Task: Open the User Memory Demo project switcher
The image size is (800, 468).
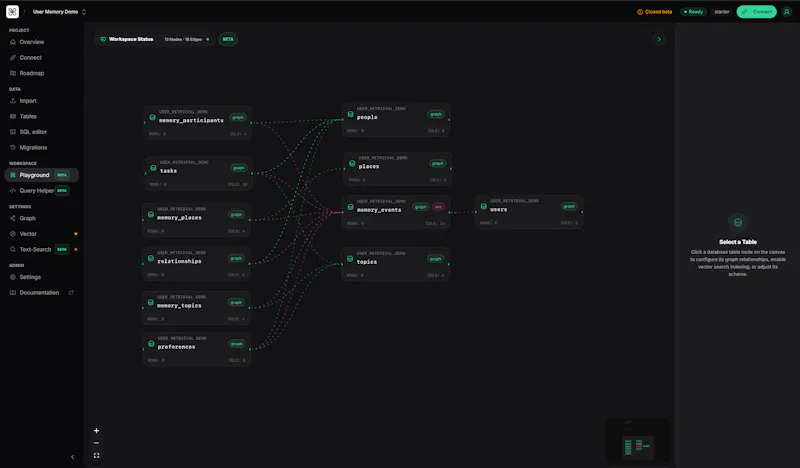Action: click(59, 12)
